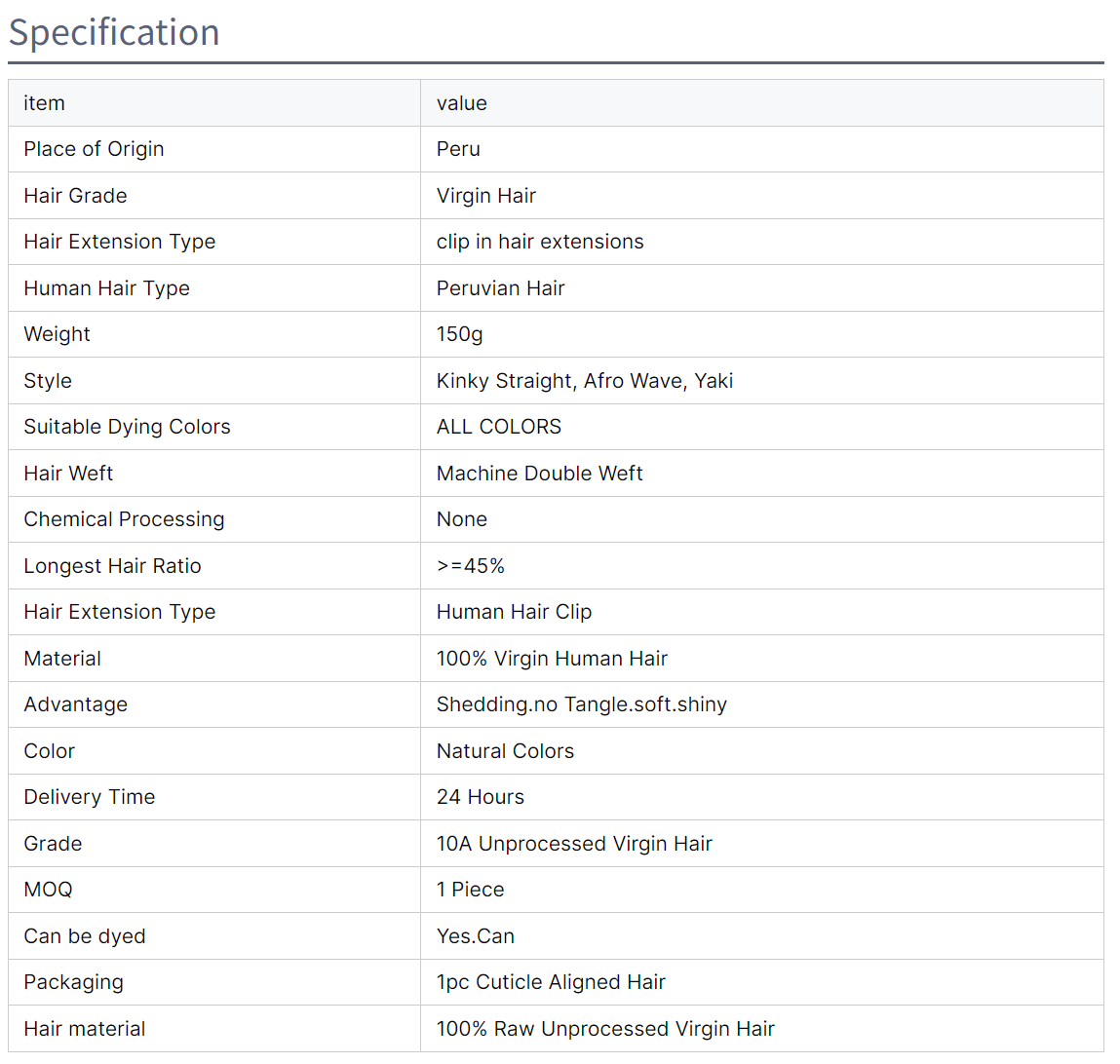Click '100% Raw Unprocessed Virgin Hair' value
1120x1064 pixels.
605,1028
